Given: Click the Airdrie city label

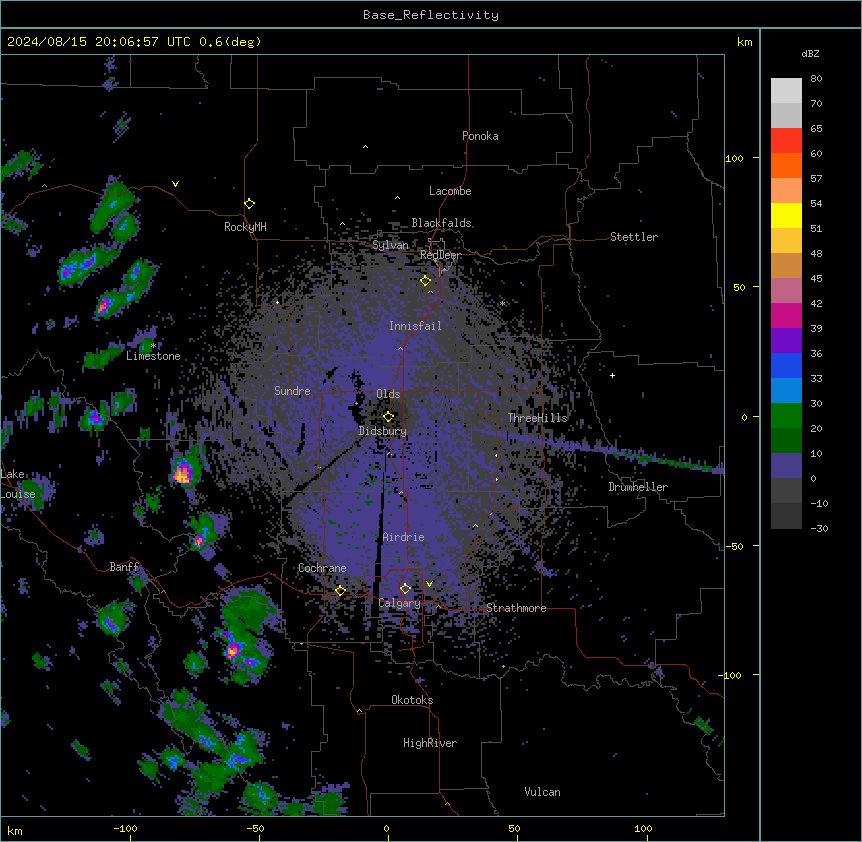Looking at the screenshot, I should (404, 537).
